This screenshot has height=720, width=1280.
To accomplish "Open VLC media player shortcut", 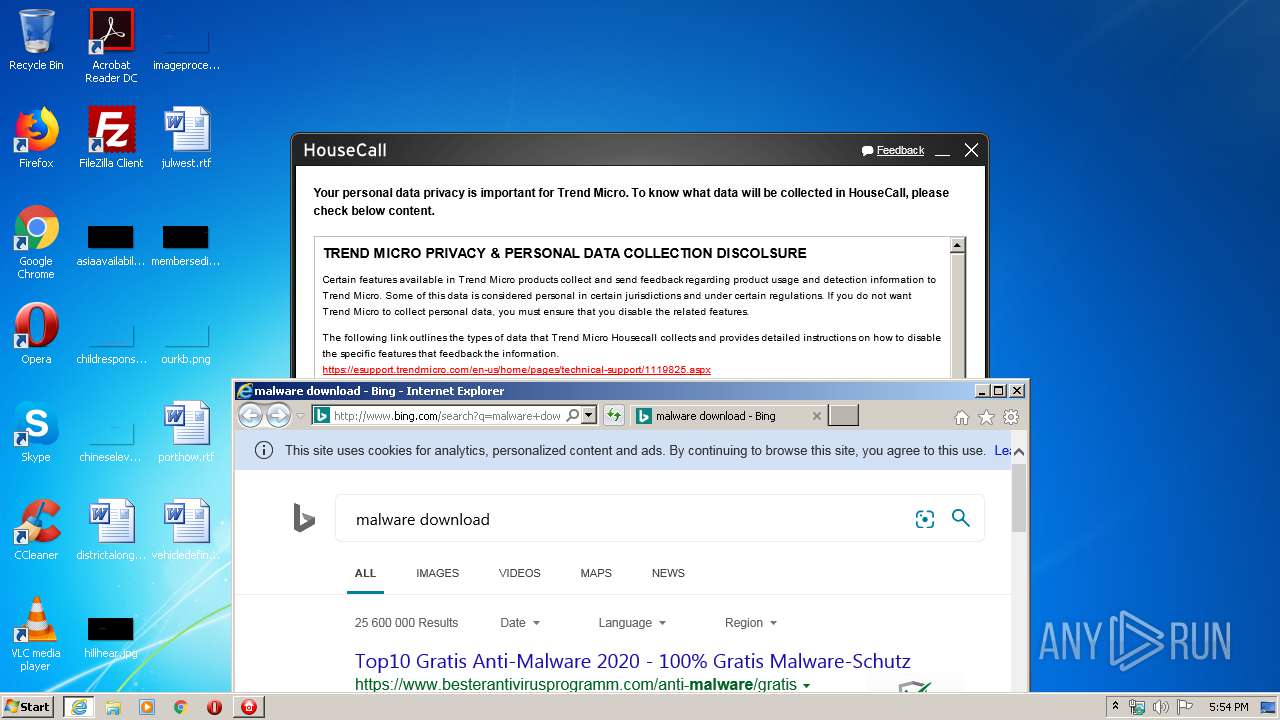I will [x=36, y=635].
